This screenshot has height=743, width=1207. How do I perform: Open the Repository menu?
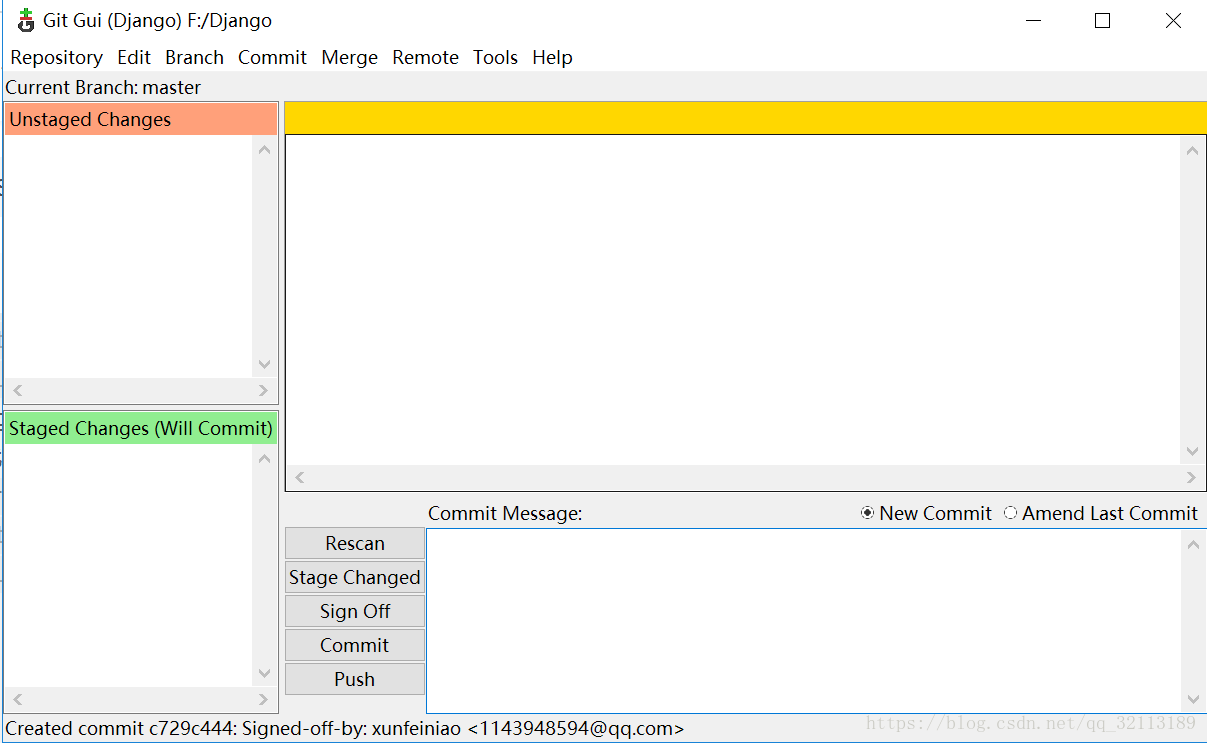[56, 57]
